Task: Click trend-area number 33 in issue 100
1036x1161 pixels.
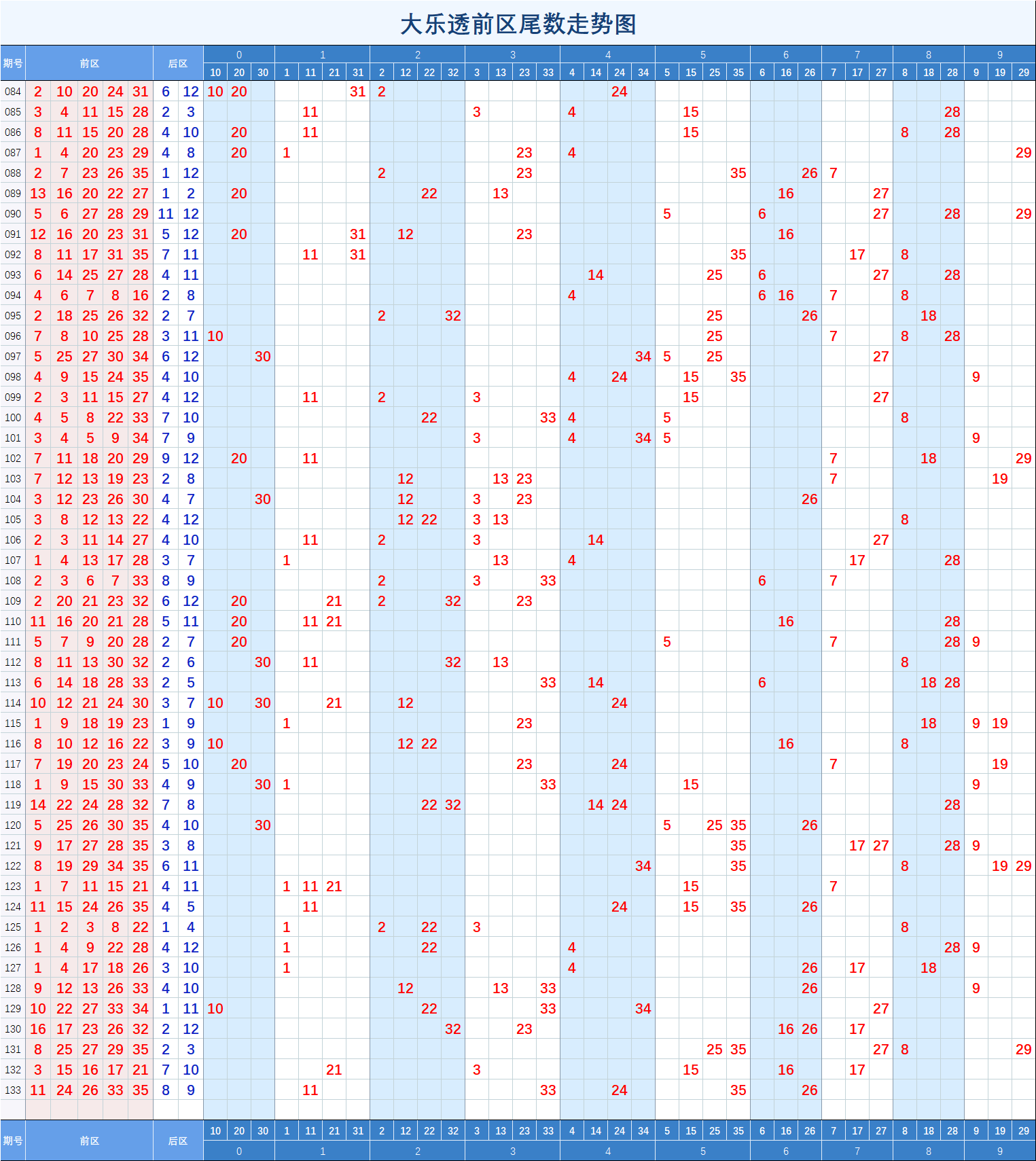Action: coord(548,418)
